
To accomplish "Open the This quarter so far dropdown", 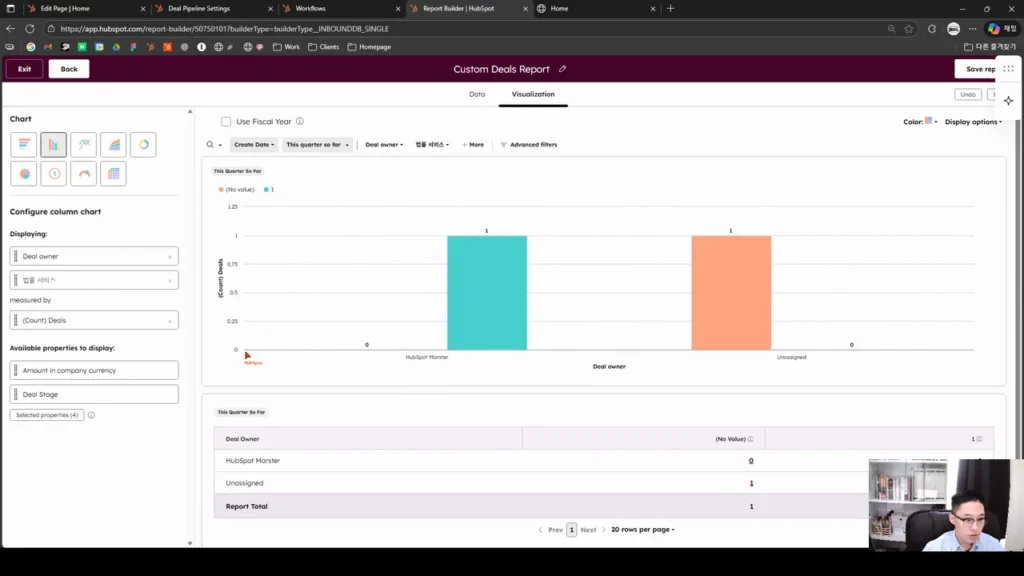I will [317, 144].
